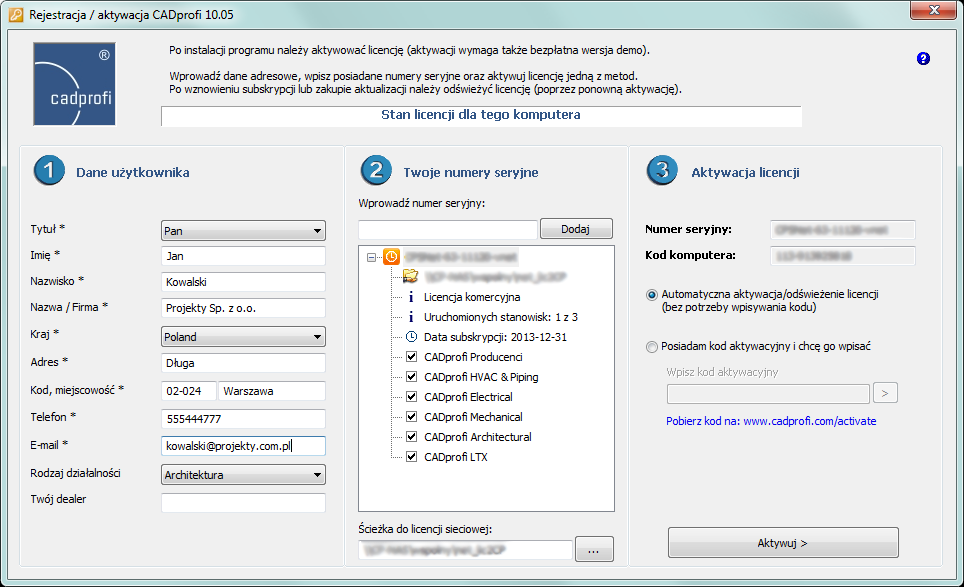Select automatic activation radio button
The width and height of the screenshot is (964, 587).
pos(652,295)
